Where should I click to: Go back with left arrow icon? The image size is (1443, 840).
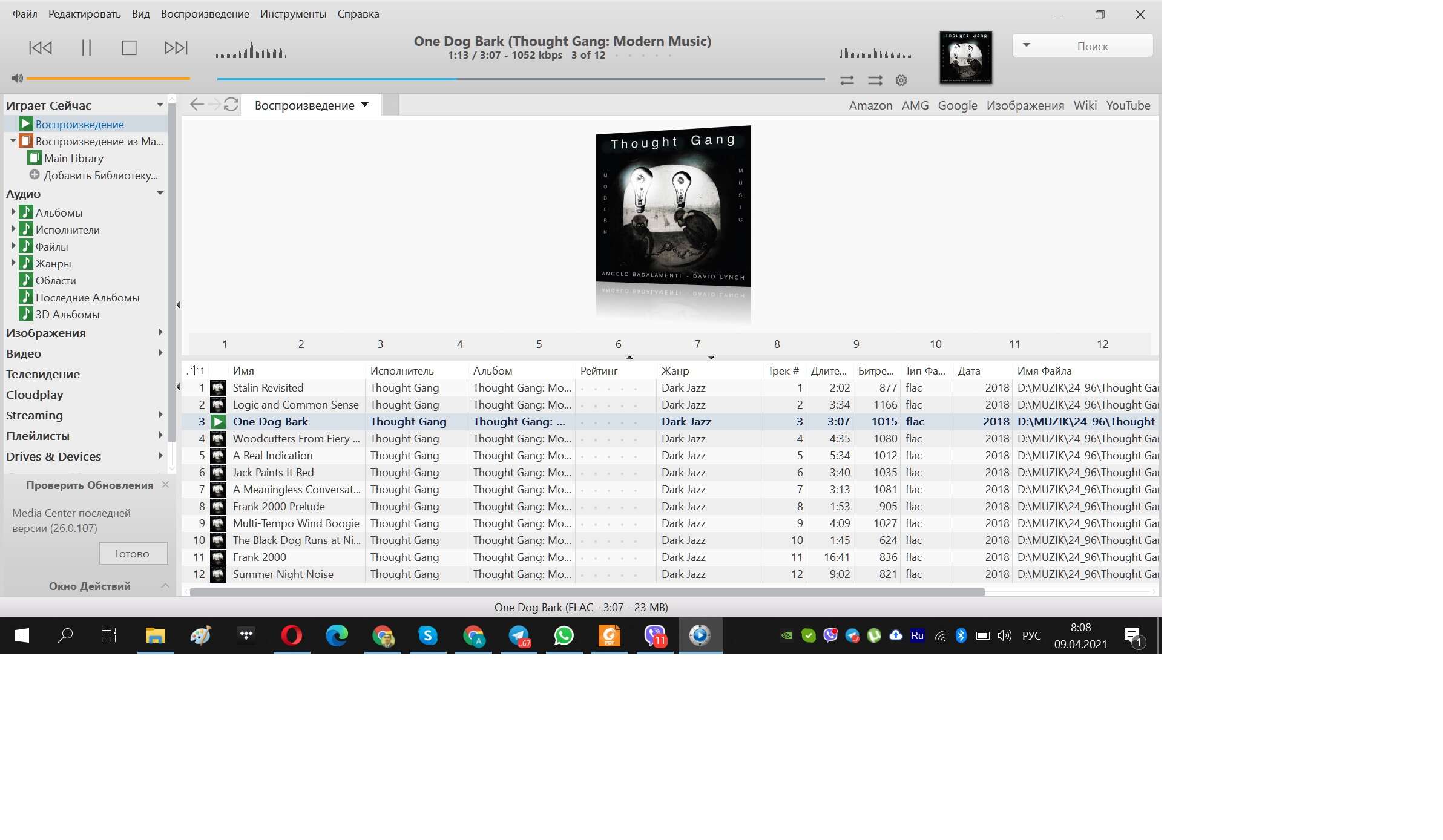tap(196, 105)
